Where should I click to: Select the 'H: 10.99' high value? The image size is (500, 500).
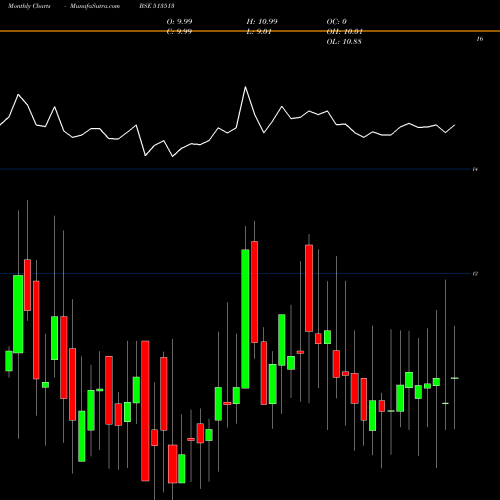[x=262, y=22]
